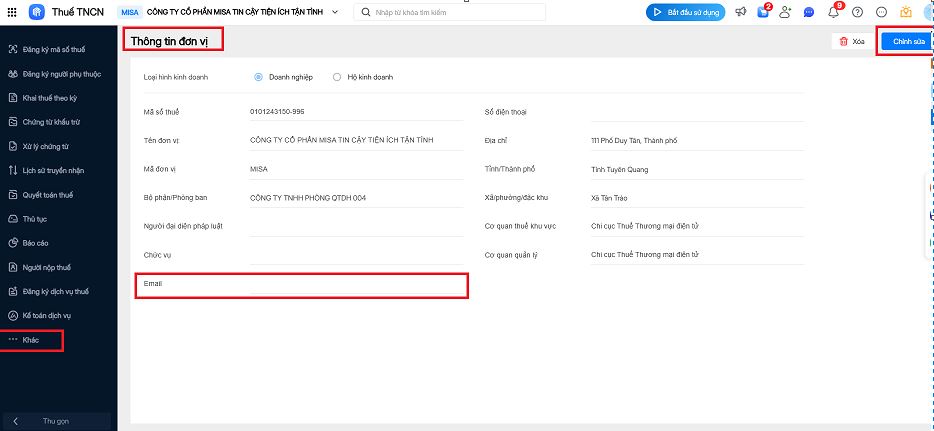
Task: Click the megaphone announcements icon
Action: [x=741, y=12]
